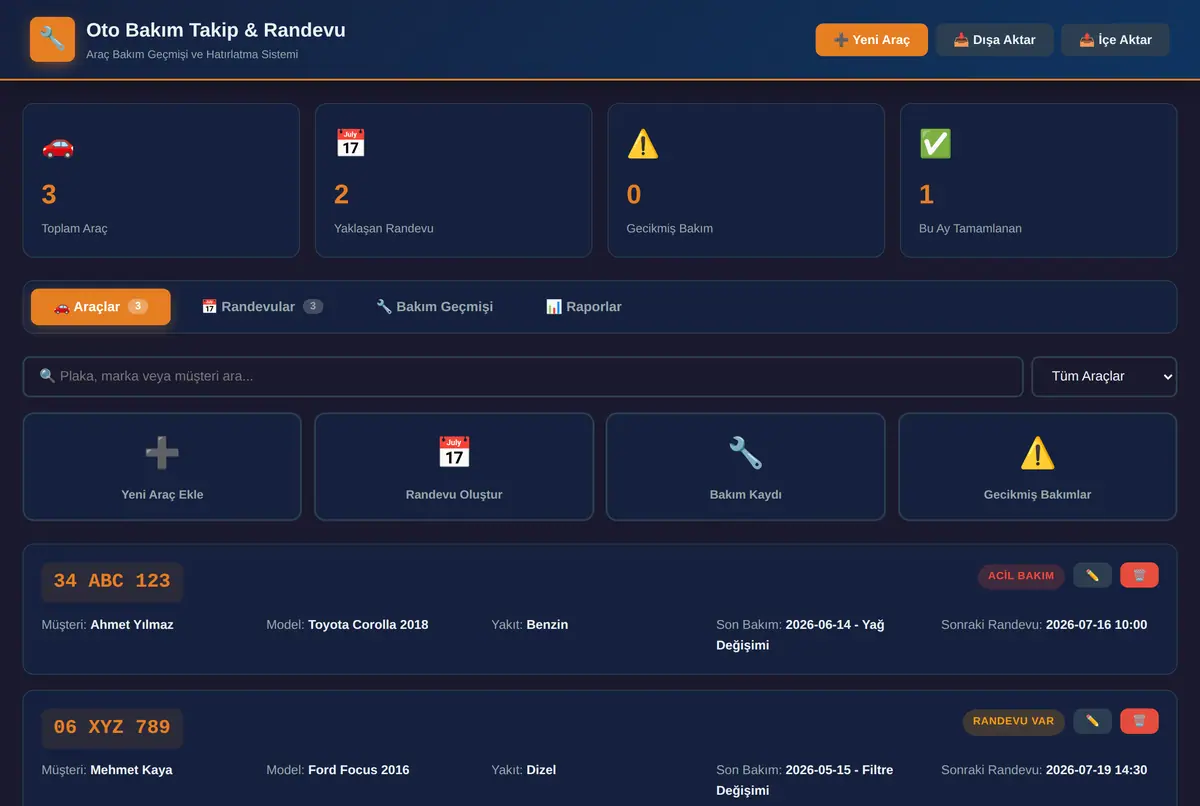
Task: Click the Yeni Araç button in header
Action: coord(872,40)
